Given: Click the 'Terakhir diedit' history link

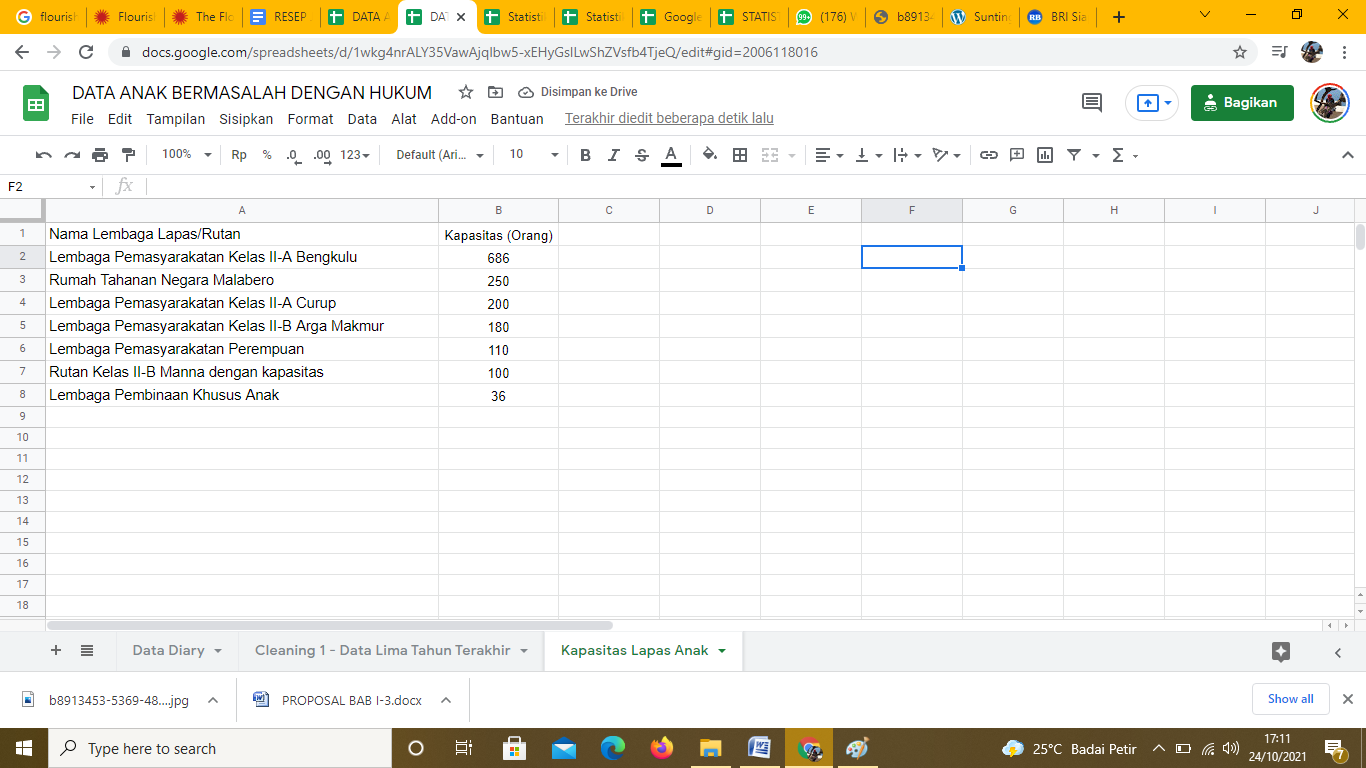Looking at the screenshot, I should (x=669, y=119).
